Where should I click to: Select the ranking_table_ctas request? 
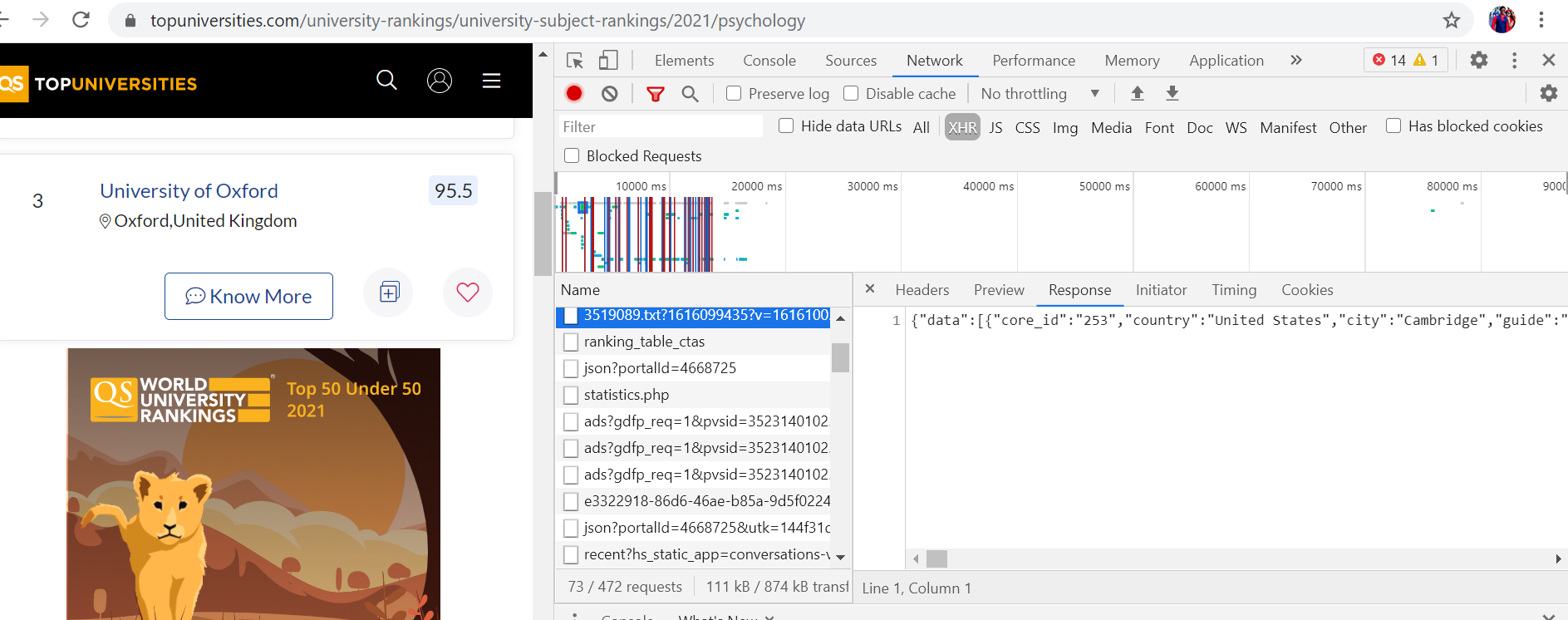pos(693,342)
